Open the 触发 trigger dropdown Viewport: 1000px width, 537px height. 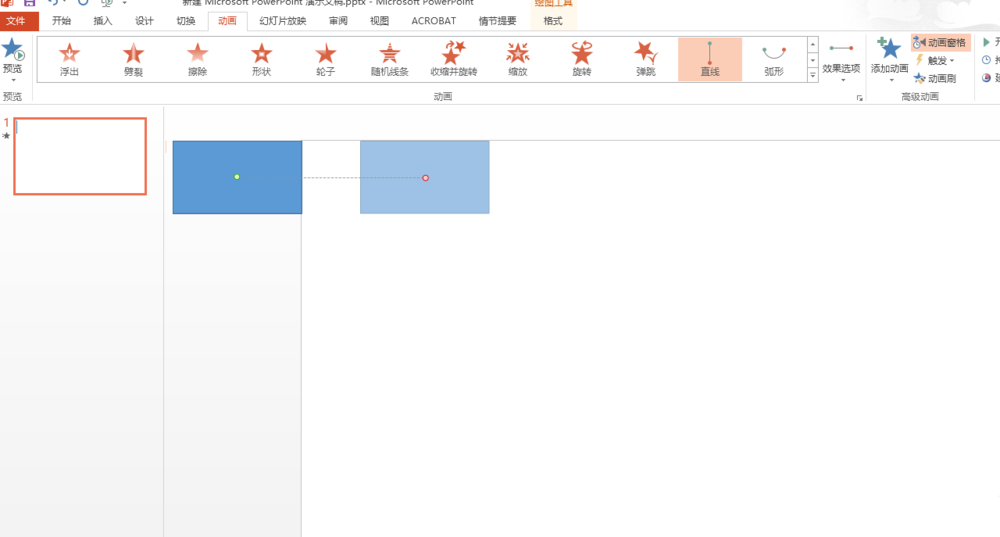pyautogui.click(x=935, y=61)
